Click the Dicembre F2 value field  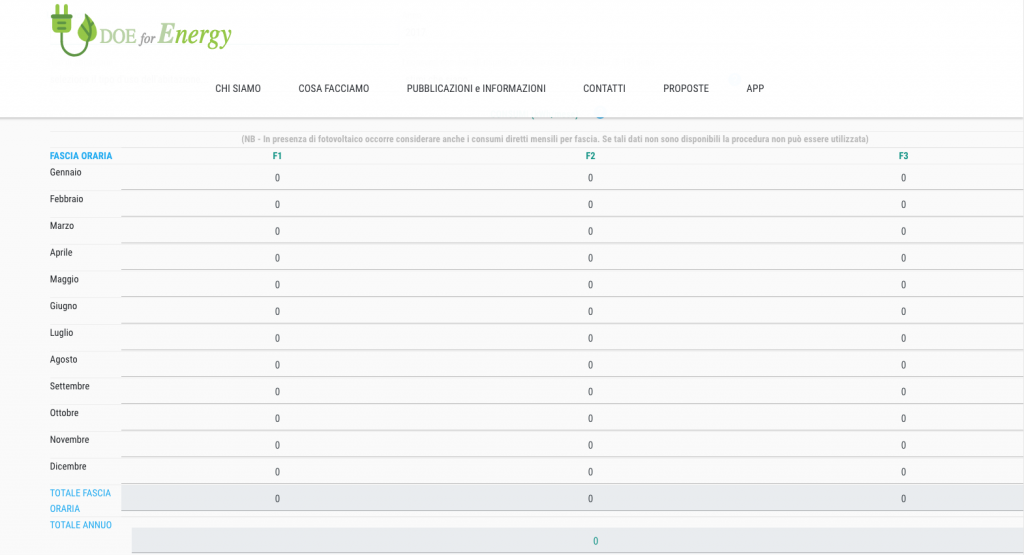tap(590, 472)
